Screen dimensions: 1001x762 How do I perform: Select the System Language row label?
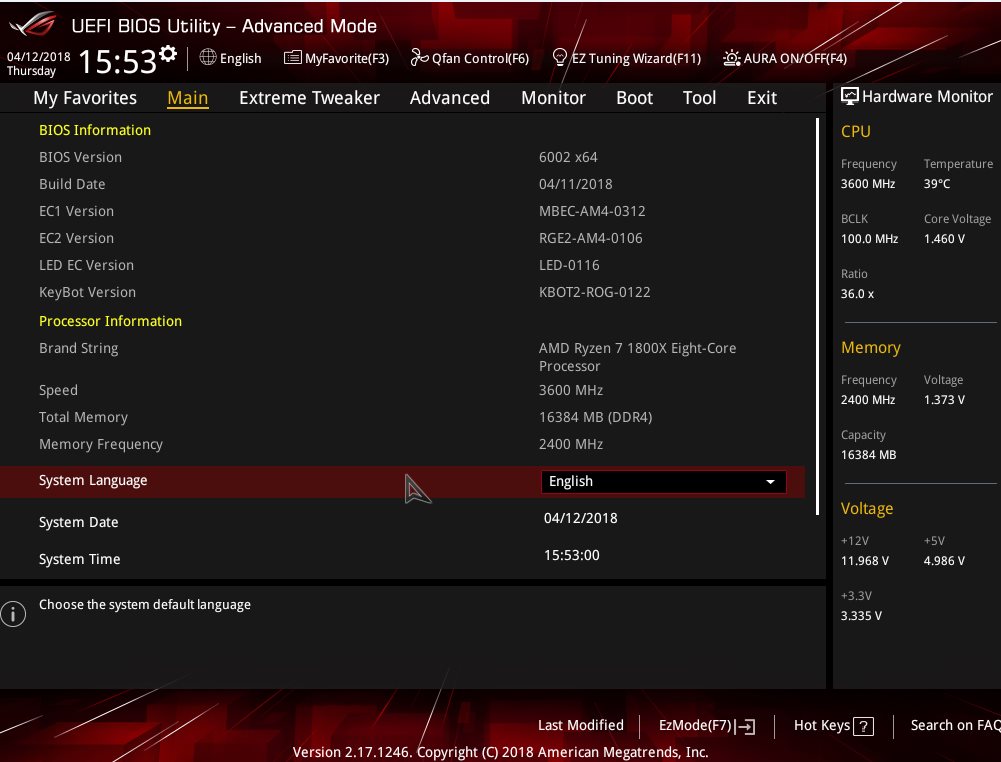(93, 481)
